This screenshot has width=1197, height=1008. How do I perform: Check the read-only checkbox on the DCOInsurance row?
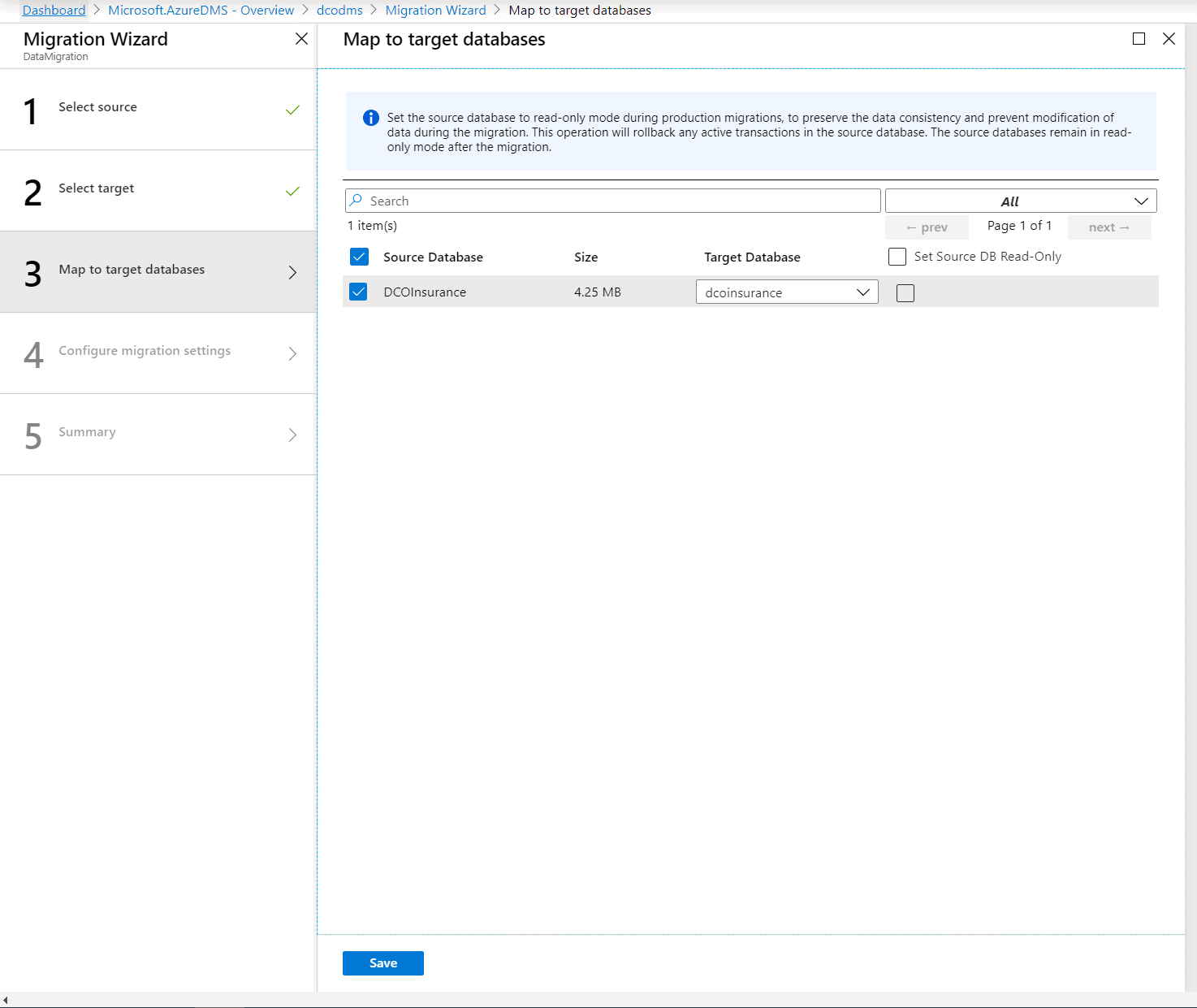click(905, 292)
